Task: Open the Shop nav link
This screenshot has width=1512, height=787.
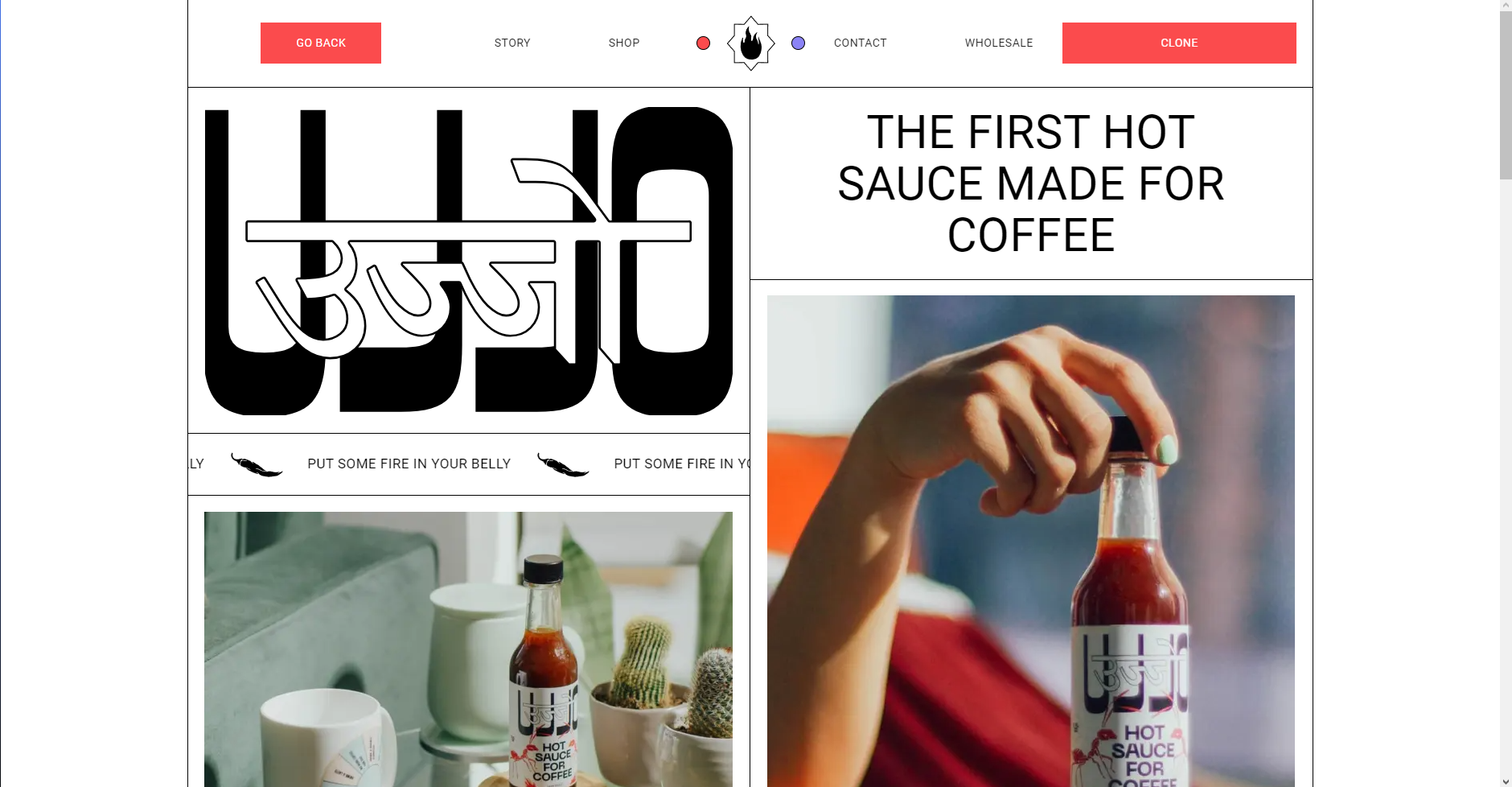Action: click(x=624, y=43)
